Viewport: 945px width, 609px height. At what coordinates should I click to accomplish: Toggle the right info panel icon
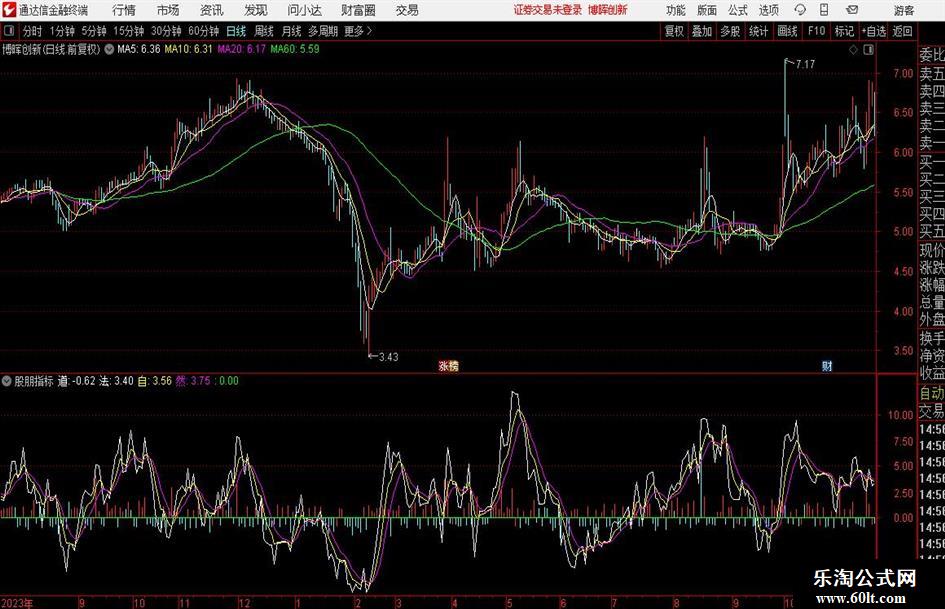coord(868,50)
